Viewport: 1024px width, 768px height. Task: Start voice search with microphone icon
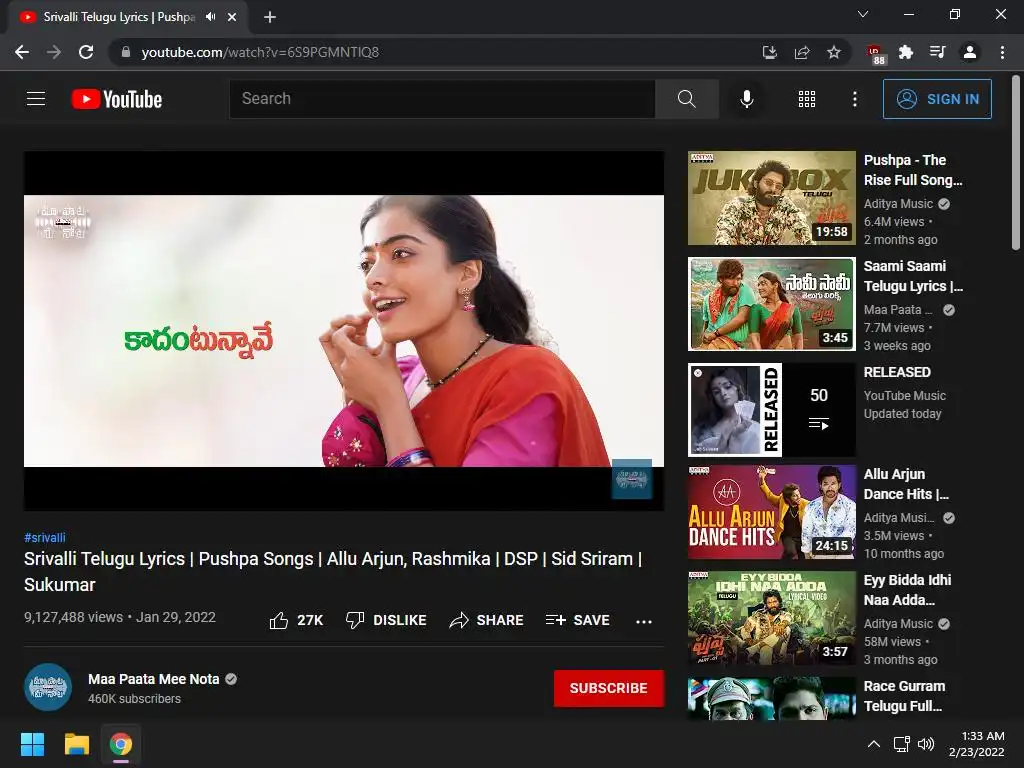click(x=746, y=99)
